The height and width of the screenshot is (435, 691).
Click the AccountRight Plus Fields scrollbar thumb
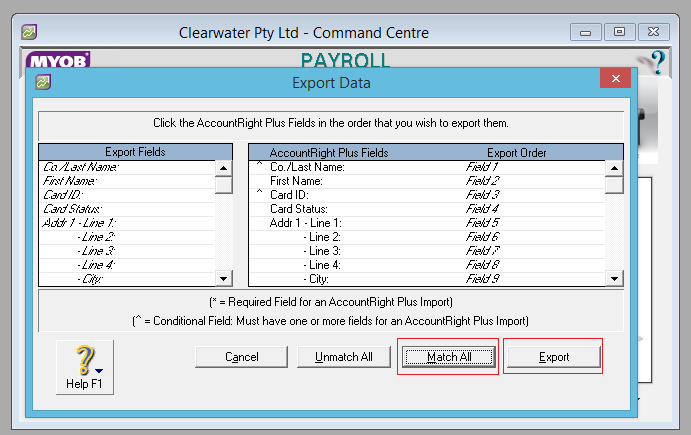click(x=614, y=185)
